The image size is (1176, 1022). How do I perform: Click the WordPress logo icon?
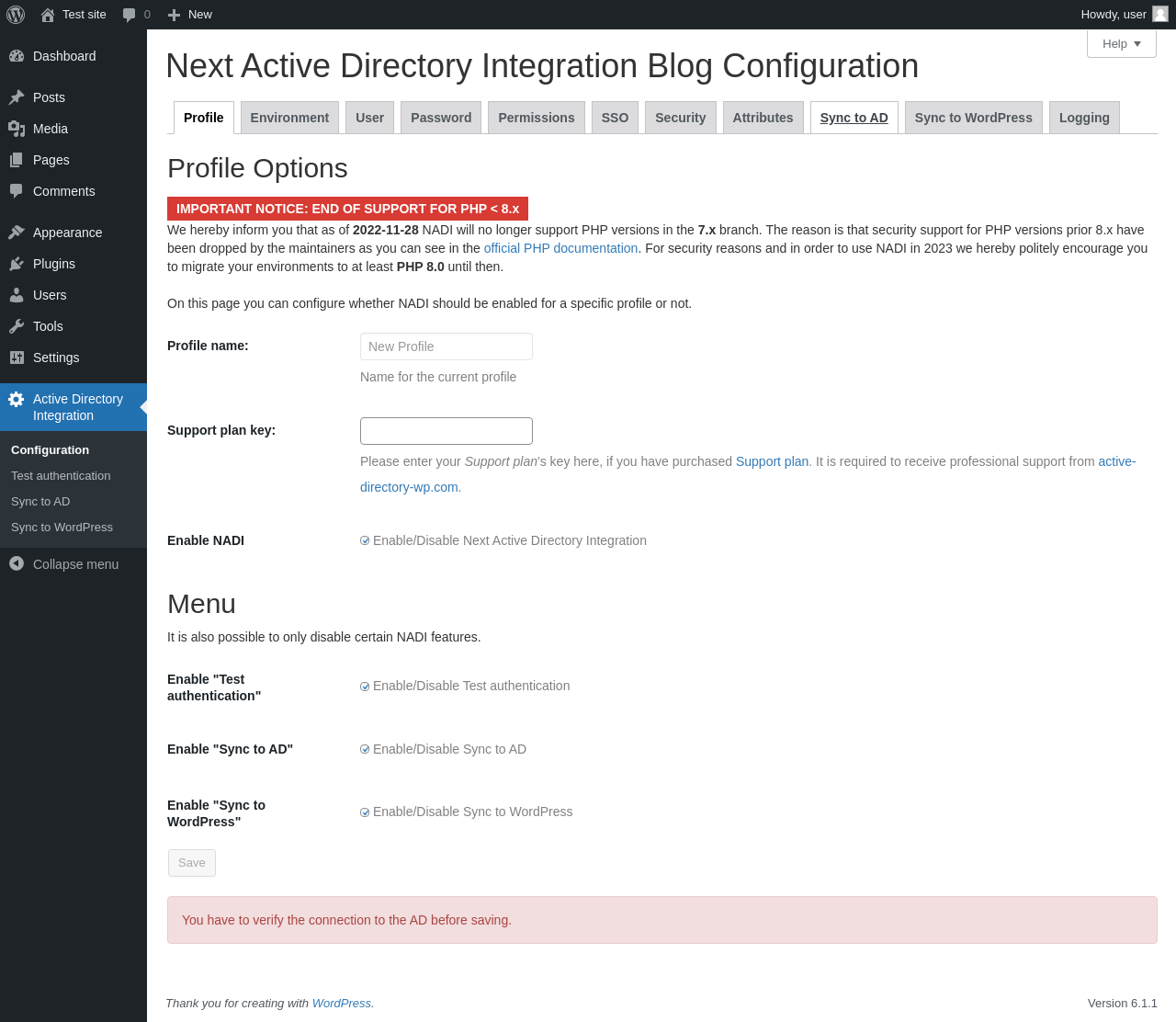click(x=16, y=15)
